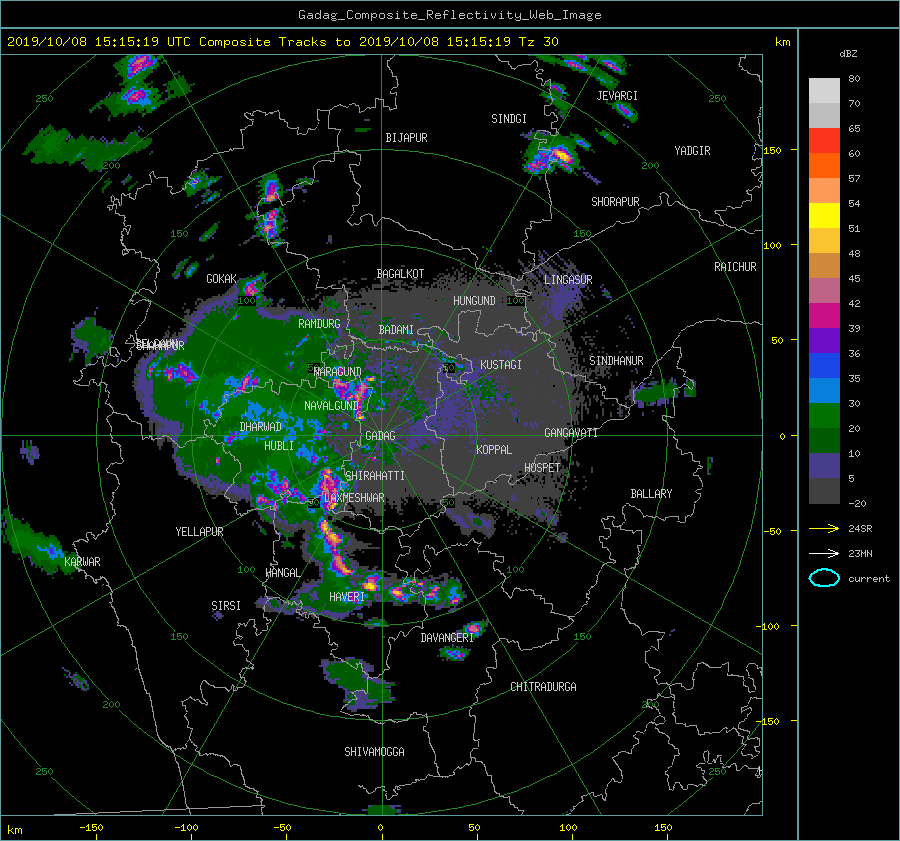The image size is (900, 841).
Task: Click the SHIVAMOGGA city label
Action: 374,752
